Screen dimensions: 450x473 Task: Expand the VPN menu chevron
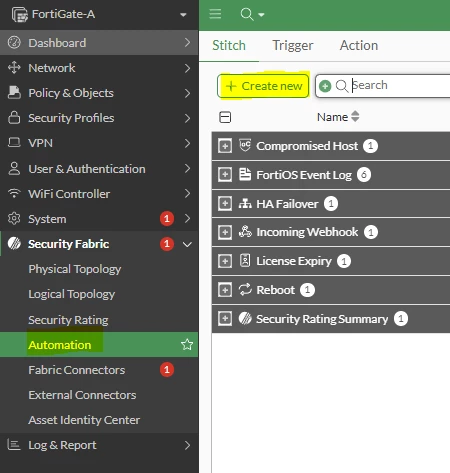pos(187,143)
